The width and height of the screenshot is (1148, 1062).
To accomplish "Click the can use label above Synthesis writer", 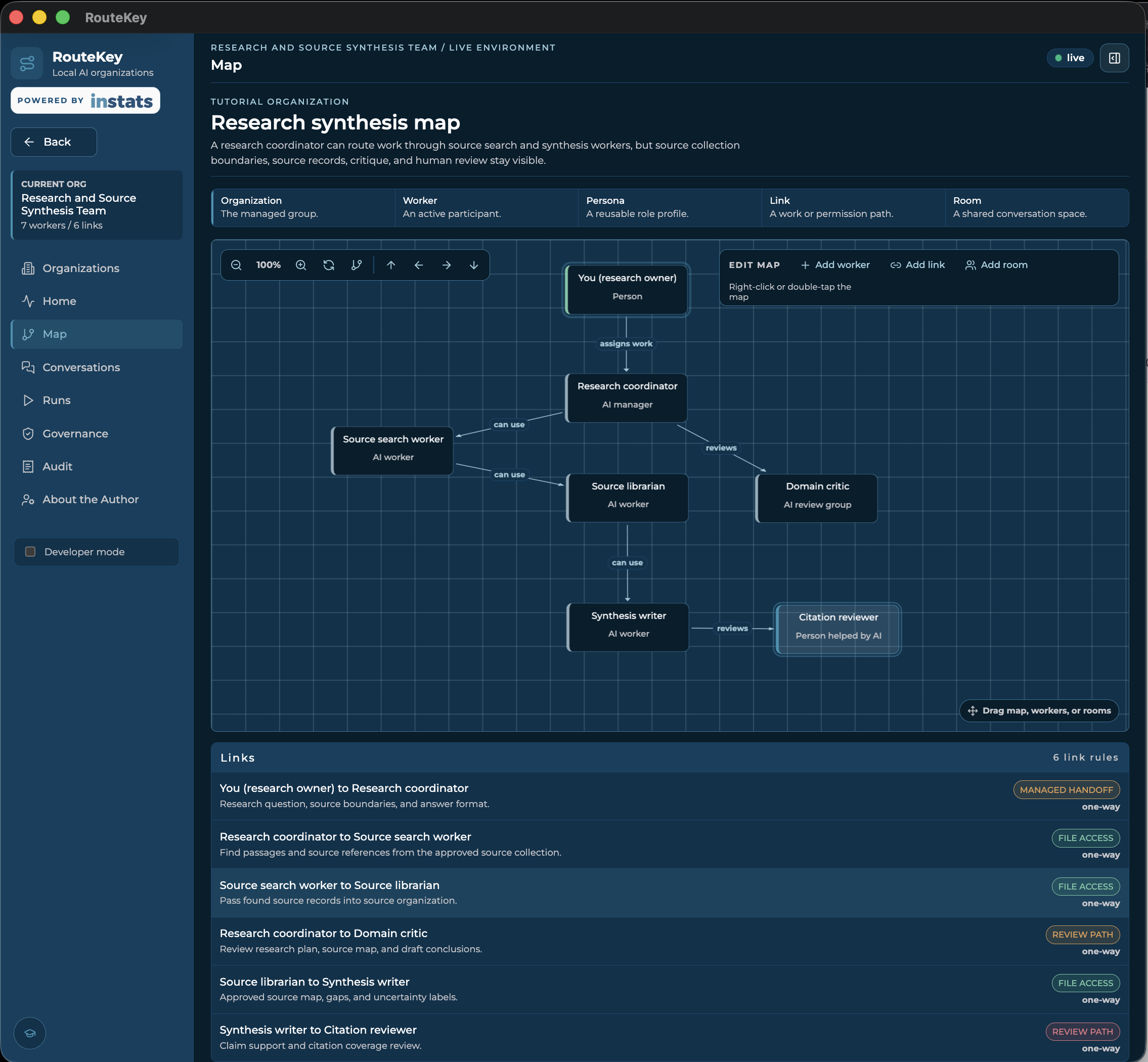I will [628, 562].
